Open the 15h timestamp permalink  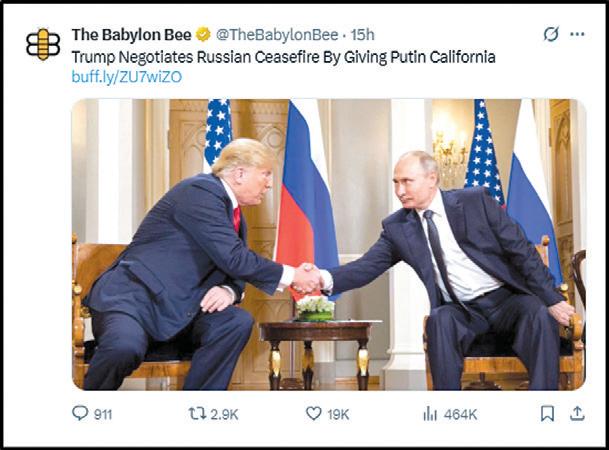(362, 35)
